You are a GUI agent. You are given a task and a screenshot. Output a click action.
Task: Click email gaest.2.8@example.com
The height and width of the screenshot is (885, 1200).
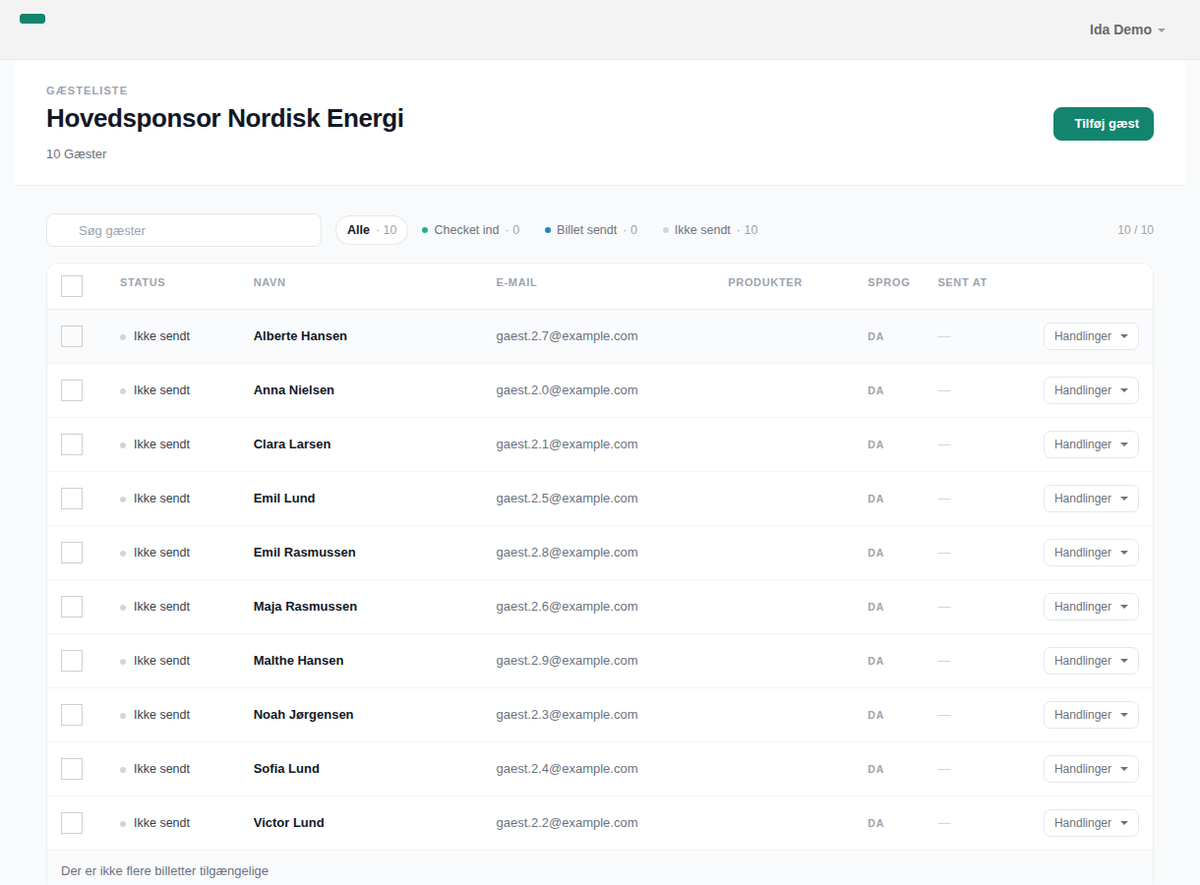tap(567, 552)
